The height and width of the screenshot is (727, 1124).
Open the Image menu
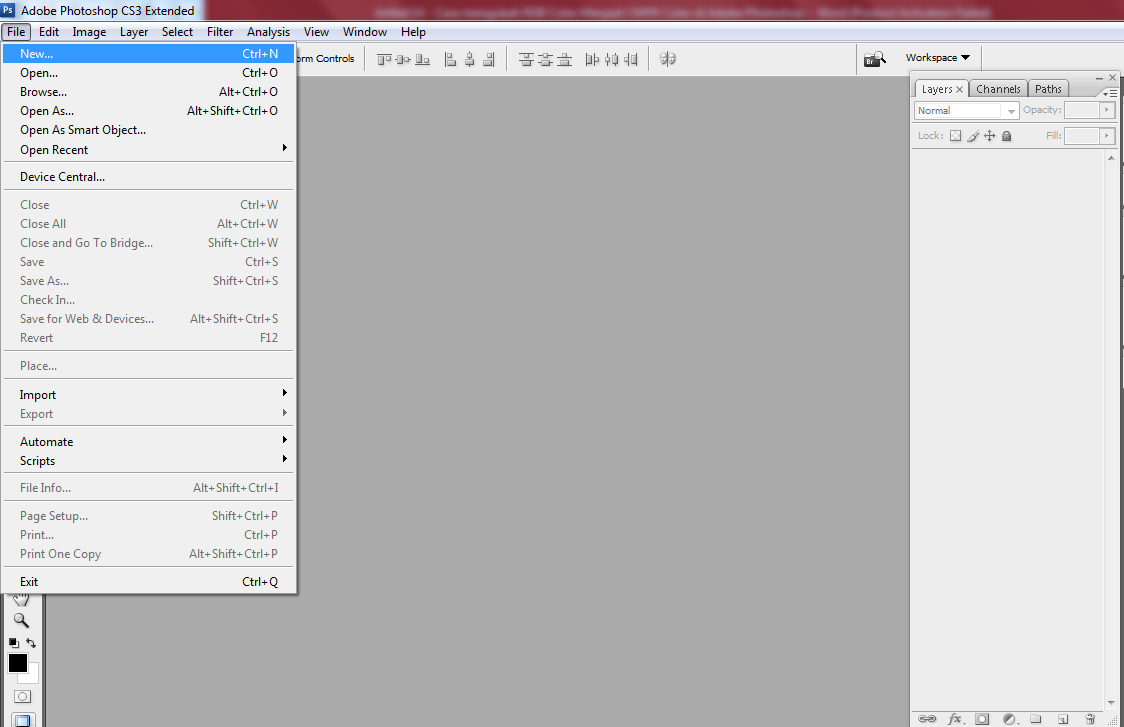(89, 32)
